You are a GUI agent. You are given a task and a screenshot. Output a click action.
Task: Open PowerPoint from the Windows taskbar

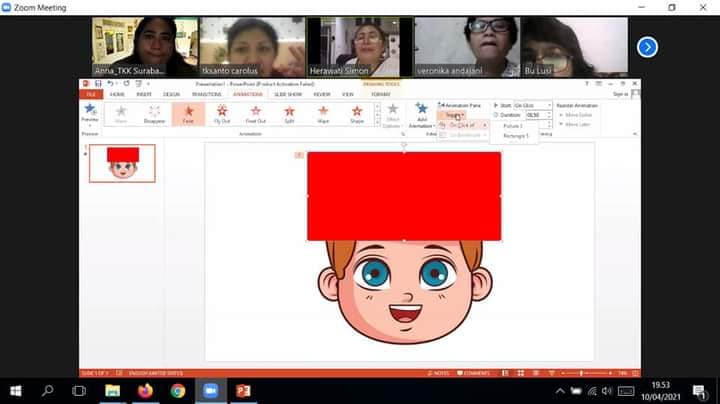pos(243,391)
